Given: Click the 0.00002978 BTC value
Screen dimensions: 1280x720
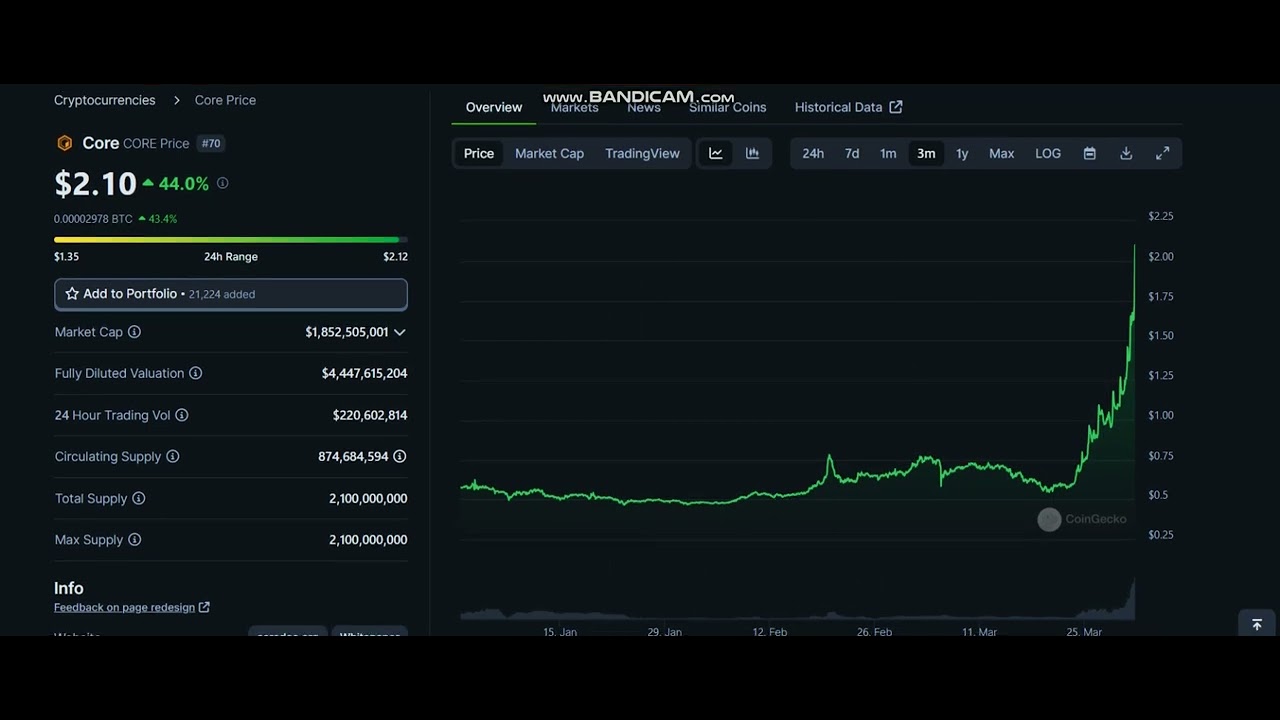Looking at the screenshot, I should [93, 219].
